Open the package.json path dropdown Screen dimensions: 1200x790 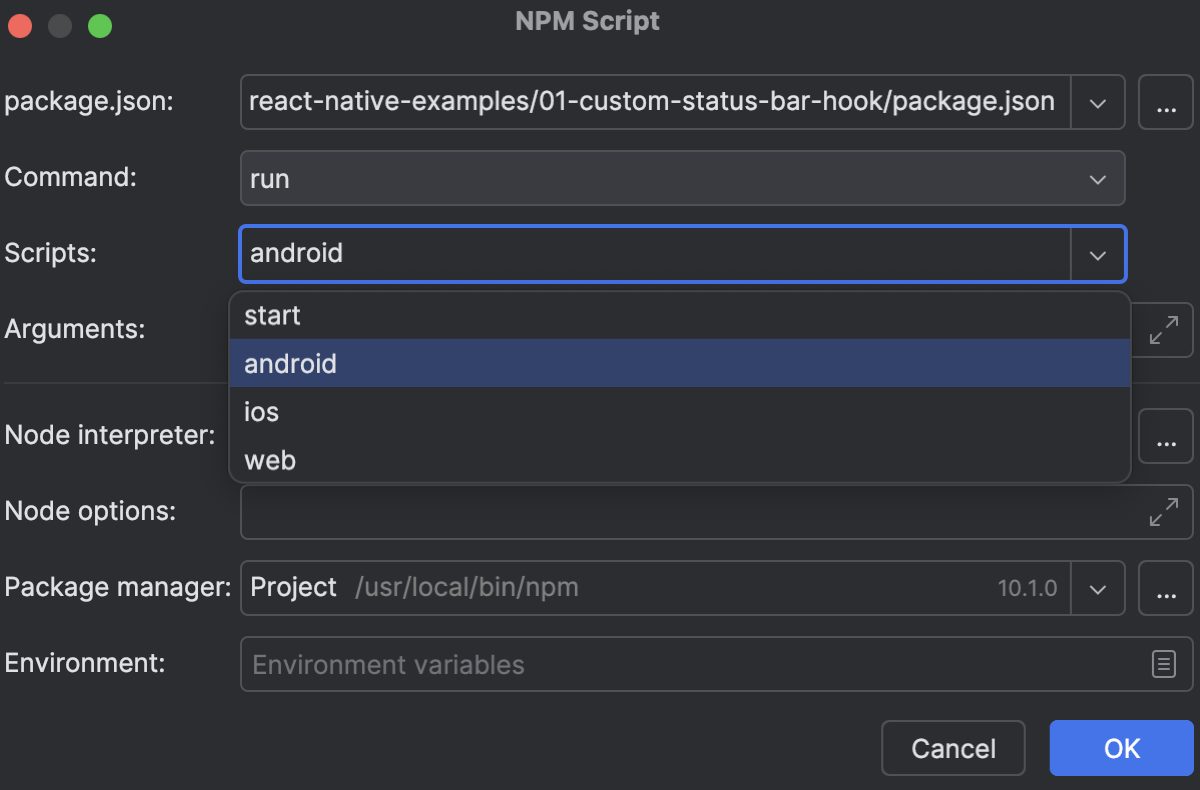point(1098,102)
